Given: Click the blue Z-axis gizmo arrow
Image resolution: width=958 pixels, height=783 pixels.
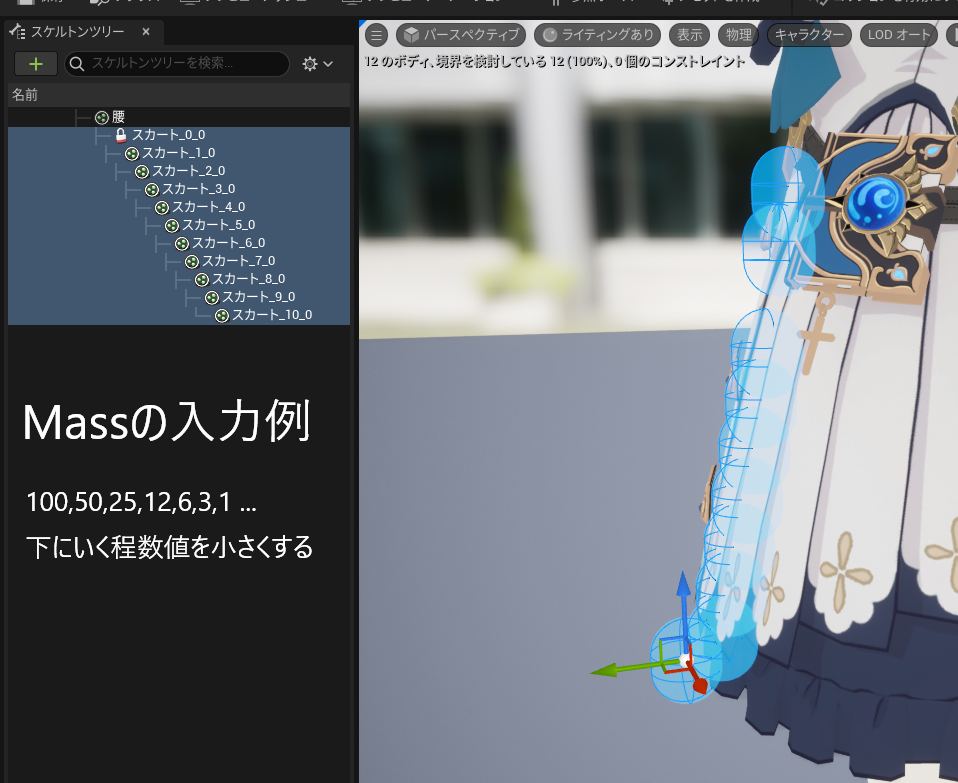Looking at the screenshot, I should click(684, 587).
